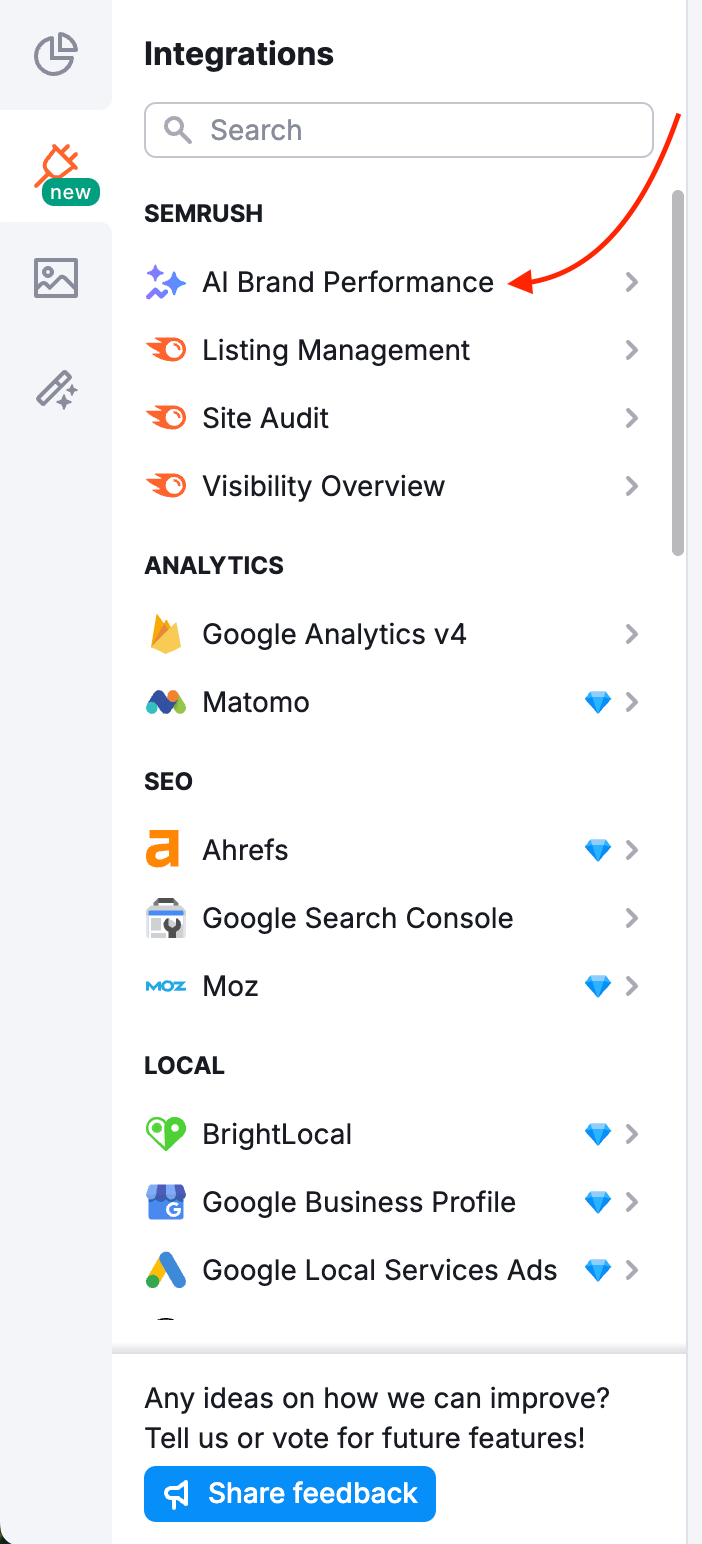Click the premium diamond next to Matomo
The width and height of the screenshot is (702, 1544).
597,702
